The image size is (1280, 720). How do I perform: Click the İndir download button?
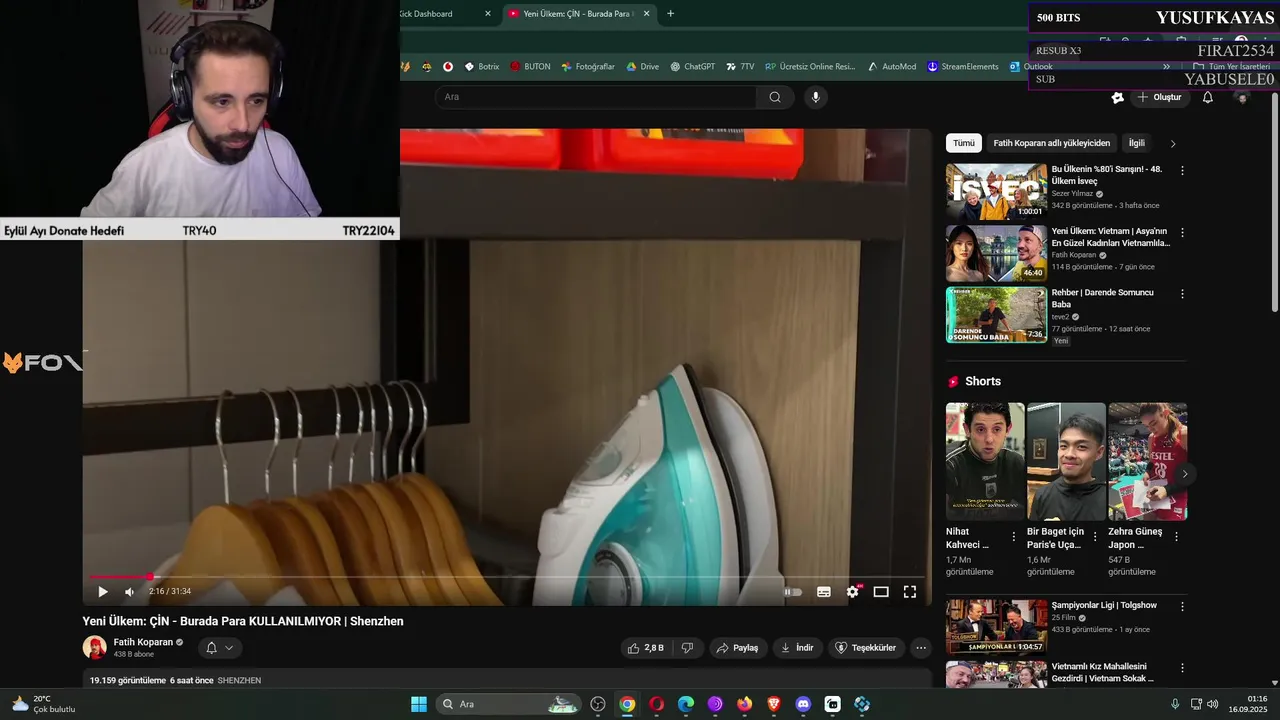(x=797, y=648)
